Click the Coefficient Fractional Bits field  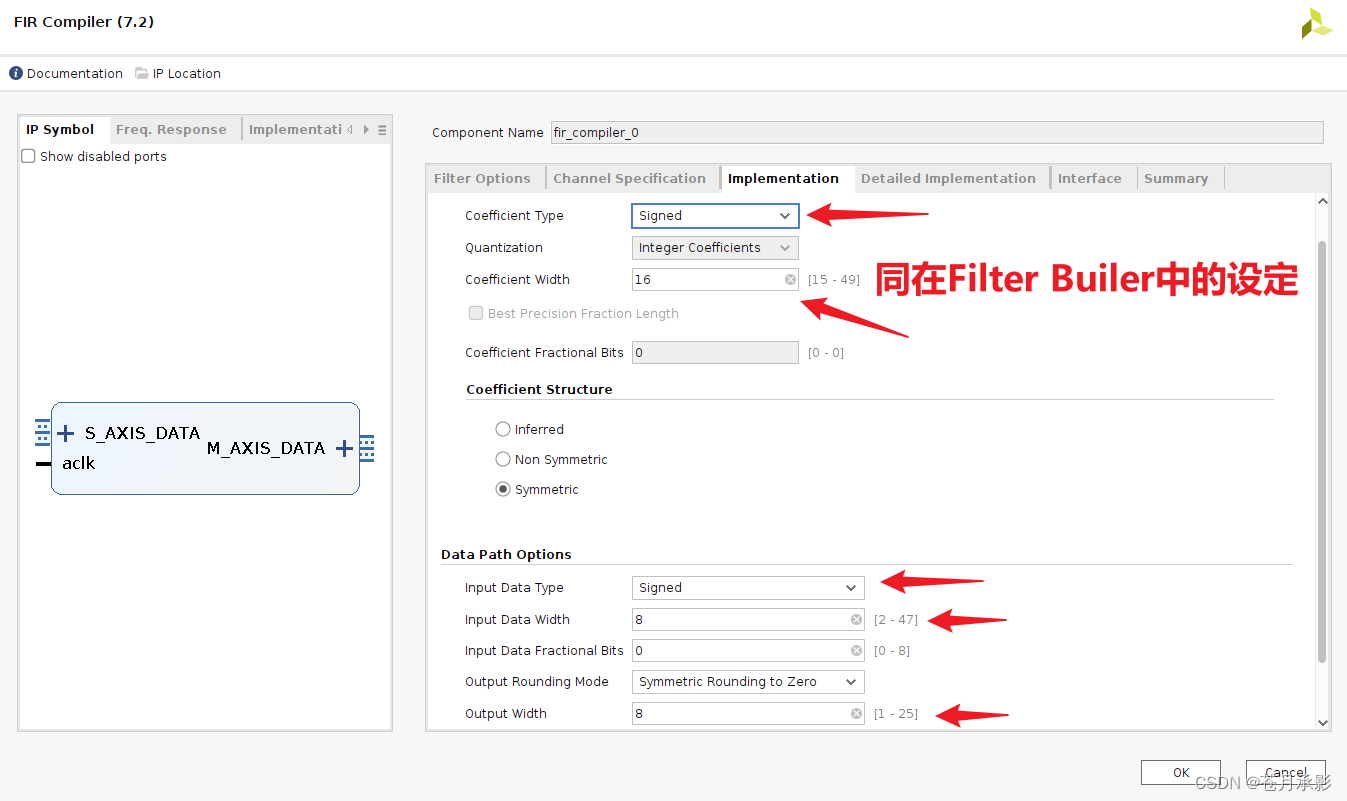pos(715,353)
